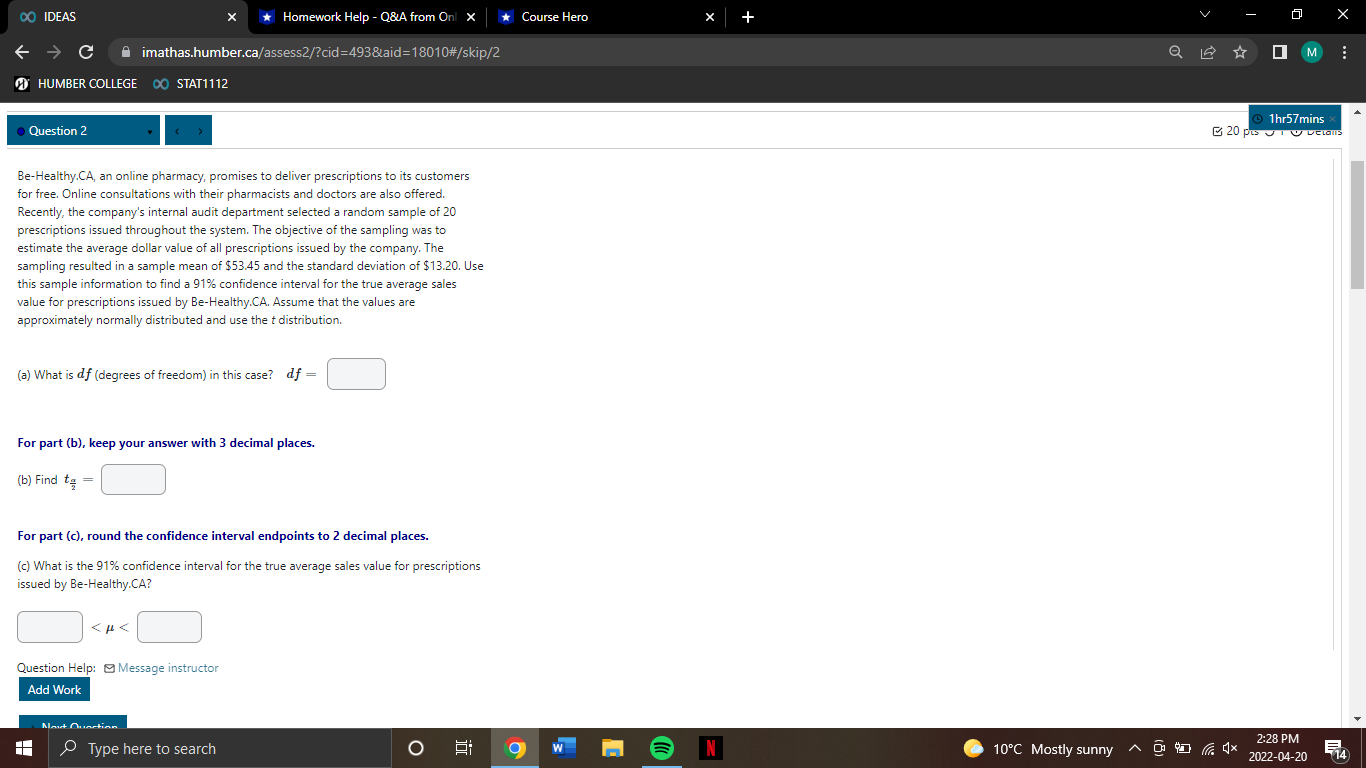The image size is (1366, 768).
Task: Open Spotify from the taskbar
Action: [x=661, y=748]
